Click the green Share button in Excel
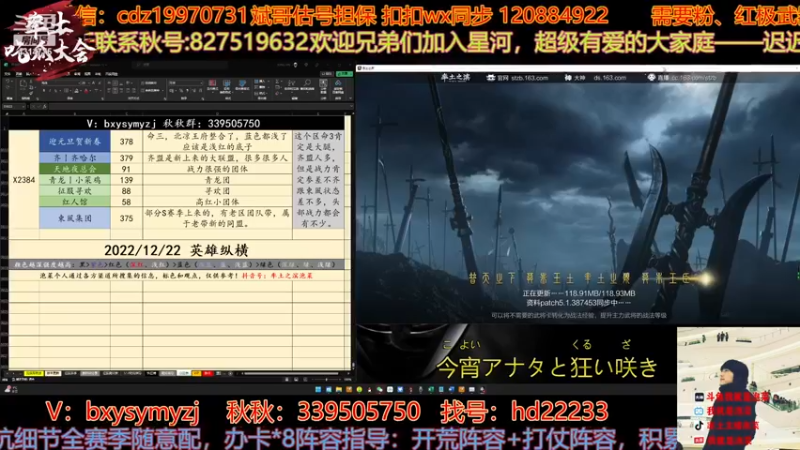 click(x=344, y=74)
